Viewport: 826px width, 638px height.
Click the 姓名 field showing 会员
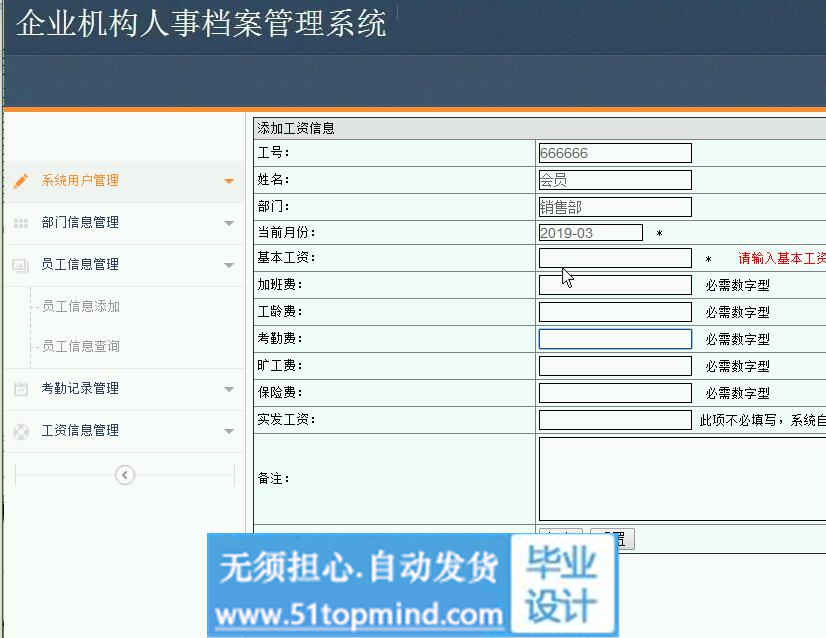coord(615,180)
